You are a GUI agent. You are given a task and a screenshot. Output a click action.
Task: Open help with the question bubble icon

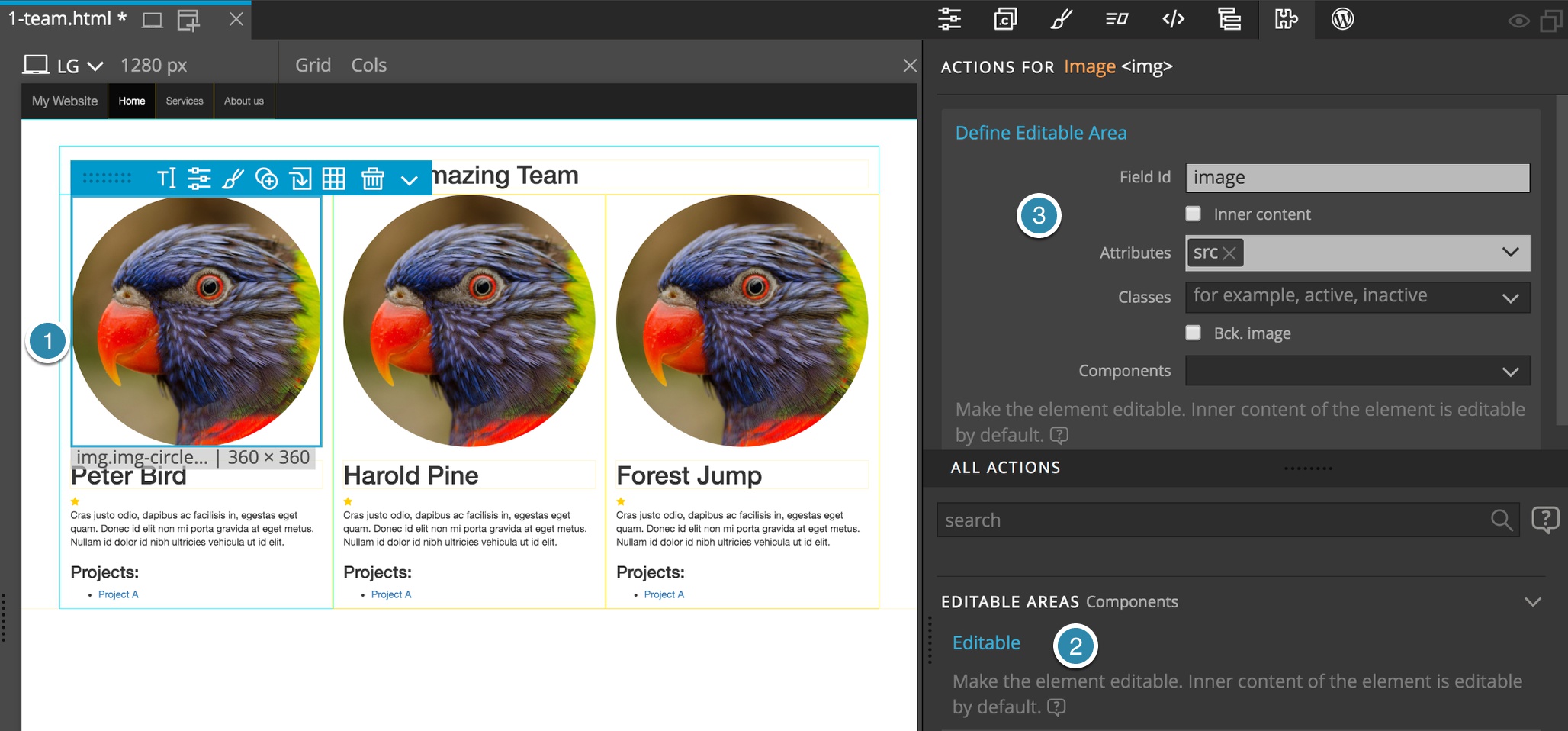pyautogui.click(x=1546, y=520)
